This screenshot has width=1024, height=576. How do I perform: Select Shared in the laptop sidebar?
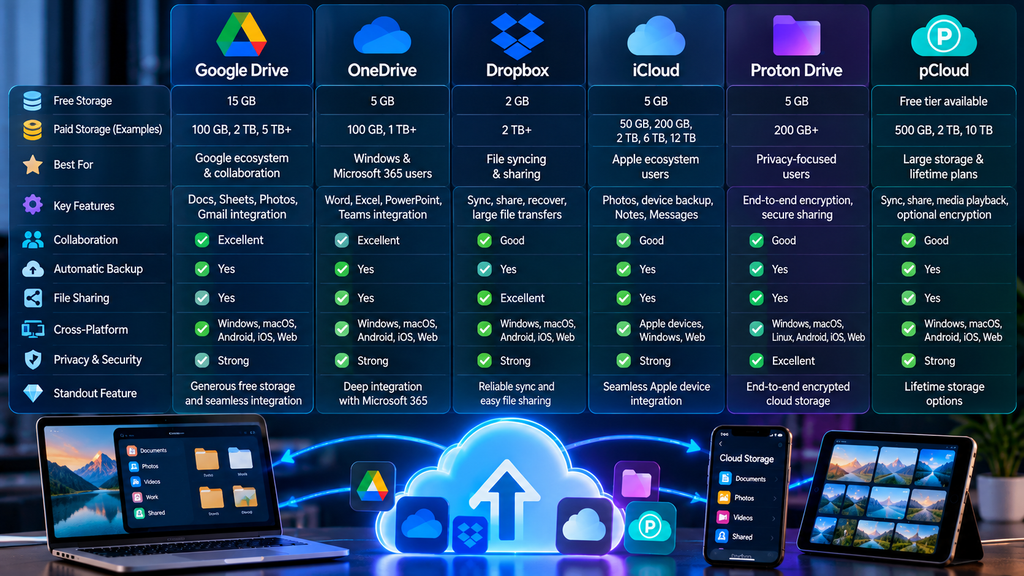pos(150,513)
